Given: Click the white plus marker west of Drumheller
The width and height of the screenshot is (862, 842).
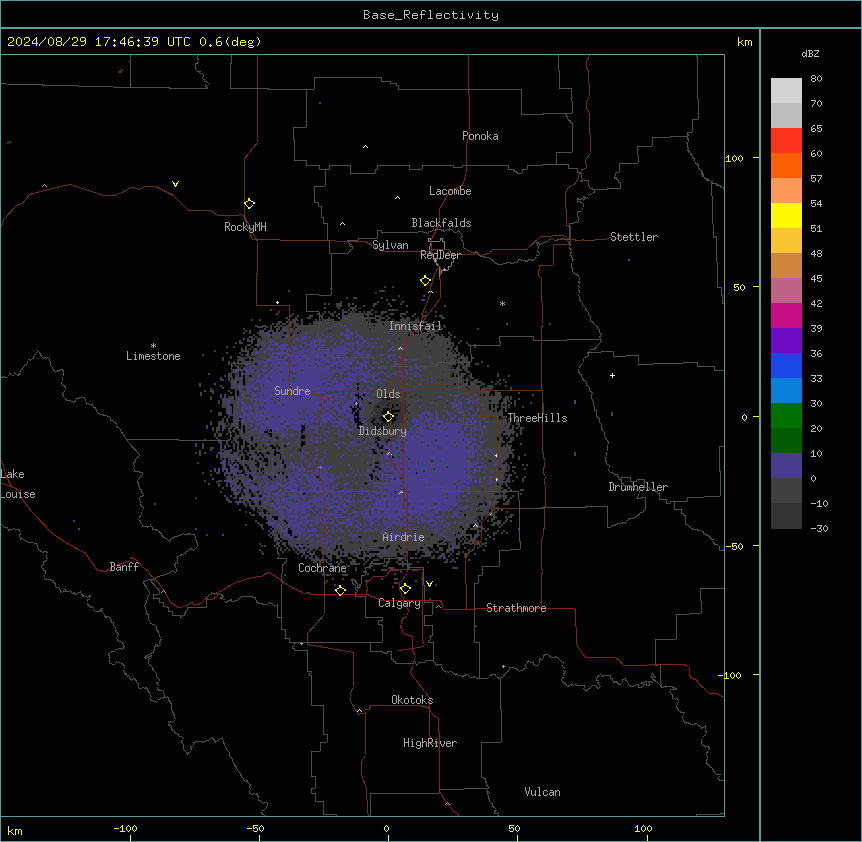Looking at the screenshot, I should point(612,375).
